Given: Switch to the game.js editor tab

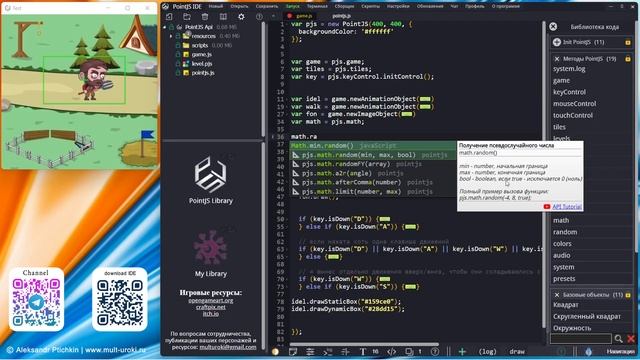Looking at the screenshot, I should point(303,16).
